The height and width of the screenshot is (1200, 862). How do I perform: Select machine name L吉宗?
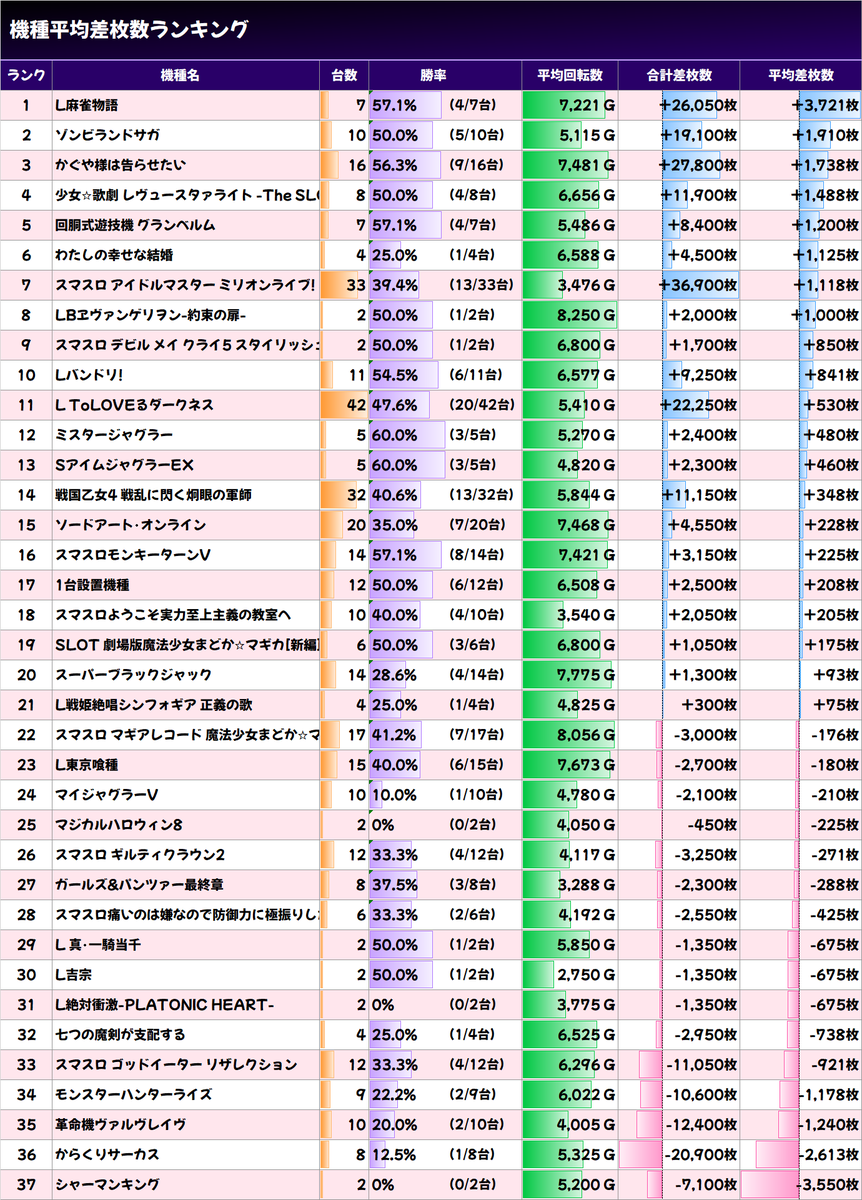pyautogui.click(x=74, y=975)
